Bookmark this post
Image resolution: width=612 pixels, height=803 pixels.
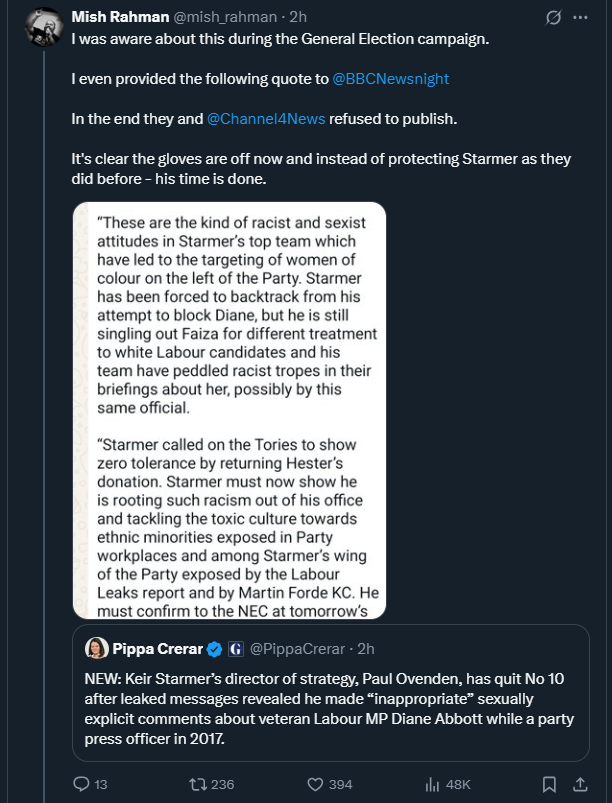coord(549,784)
